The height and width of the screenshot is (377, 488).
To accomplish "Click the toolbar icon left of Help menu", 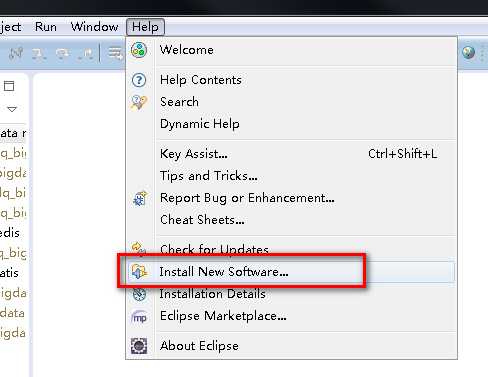I will 115,53.
